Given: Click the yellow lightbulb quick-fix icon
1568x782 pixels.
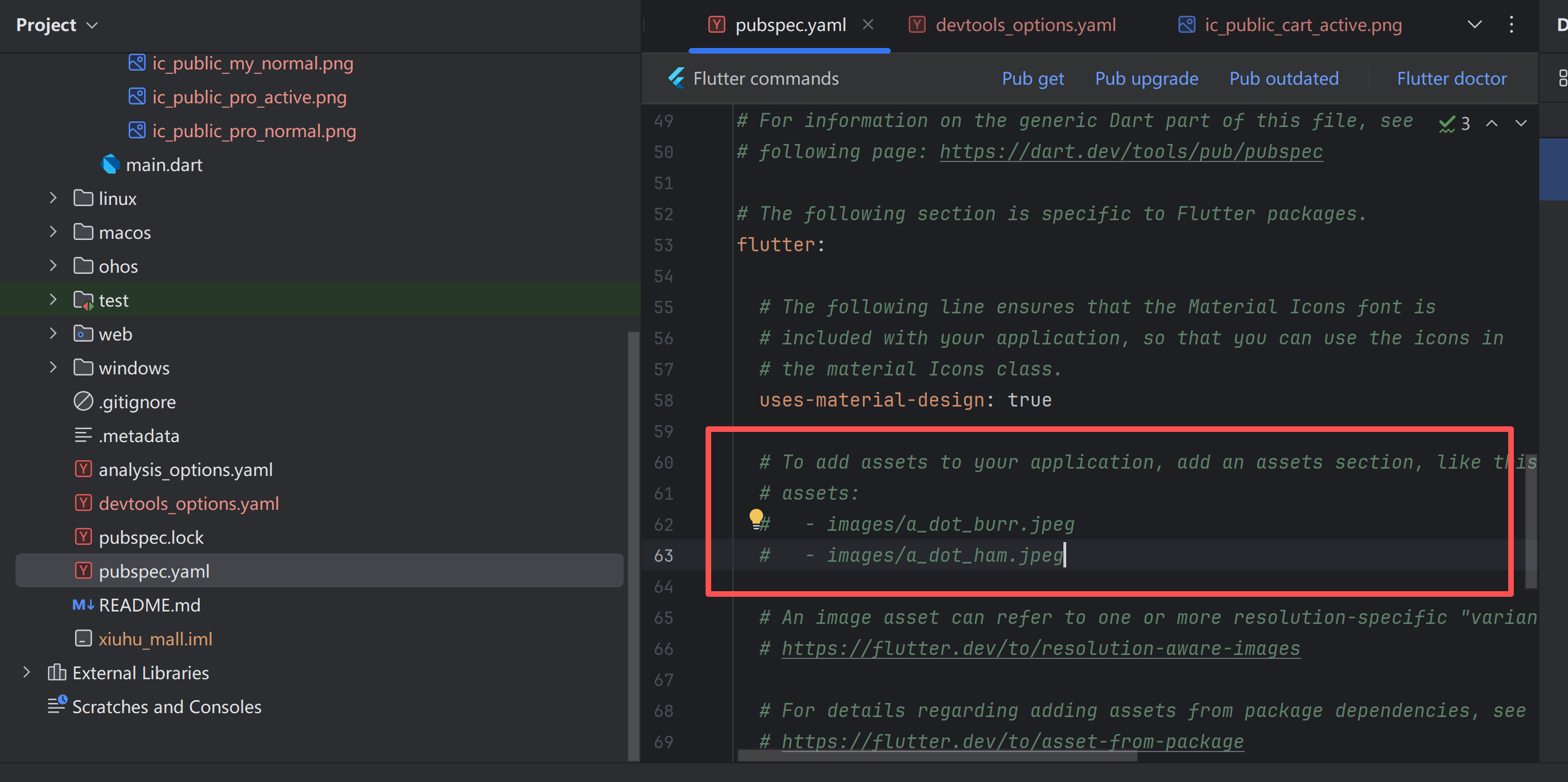Looking at the screenshot, I should [755, 518].
